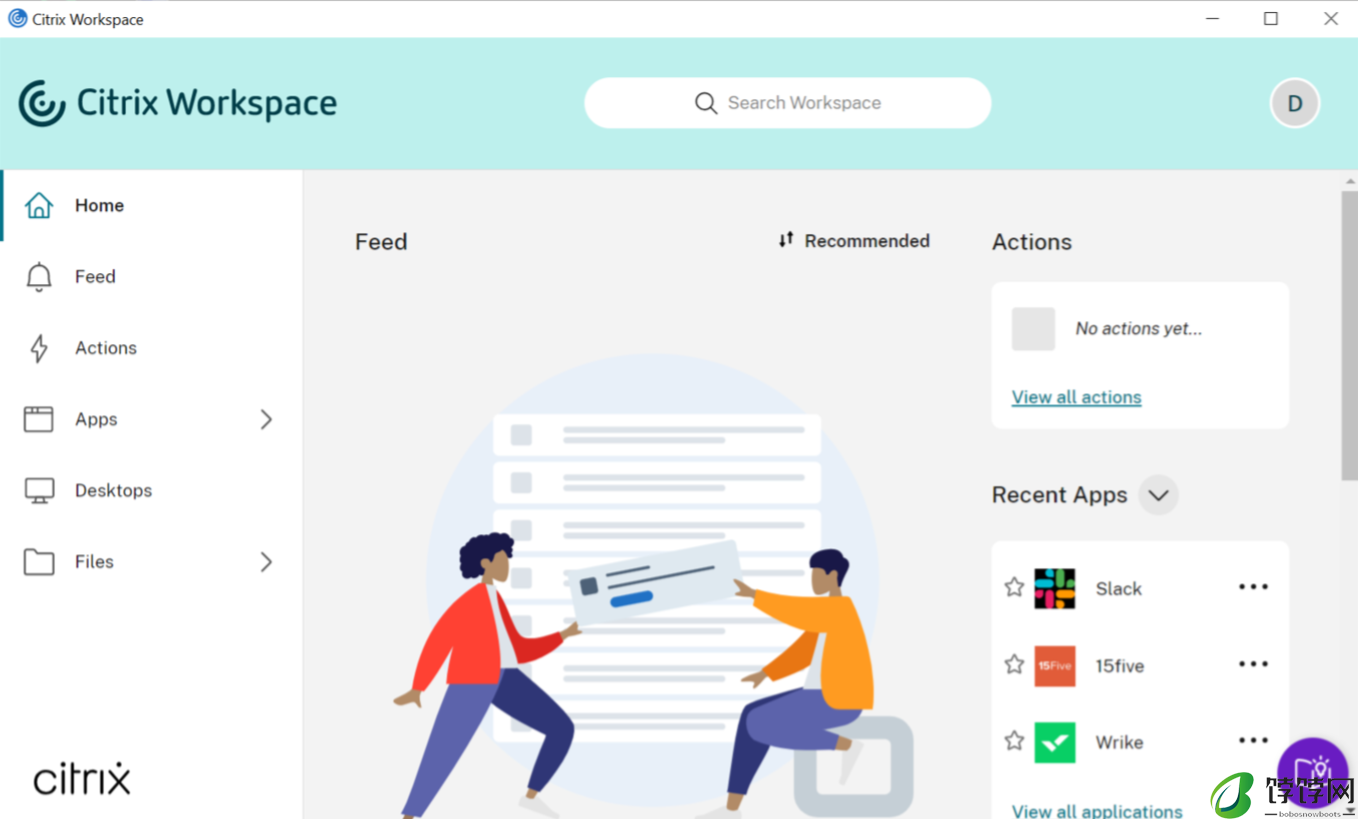Screen dimensions: 1358x819
Task: Favorite Slack with its star
Action: point(1014,587)
